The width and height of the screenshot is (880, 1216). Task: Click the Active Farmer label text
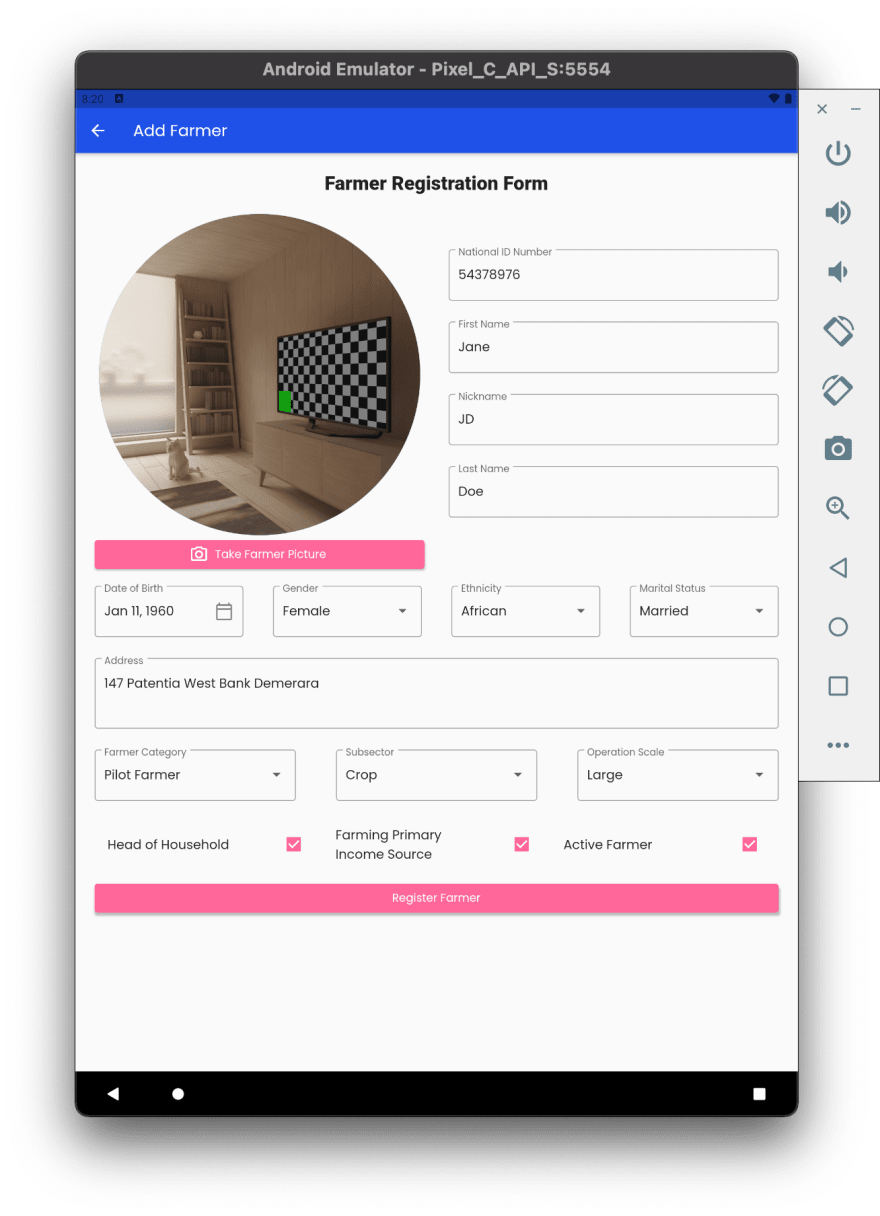[x=608, y=845]
